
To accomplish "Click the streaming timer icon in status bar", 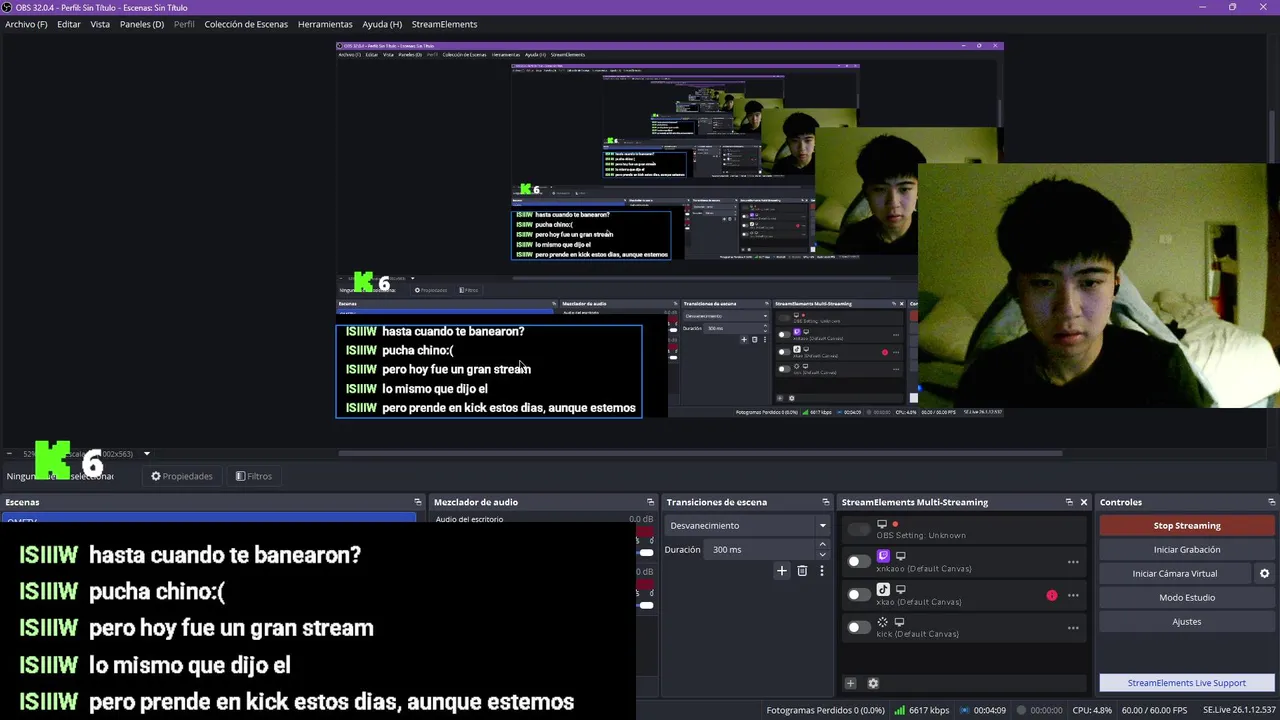I will (964, 710).
